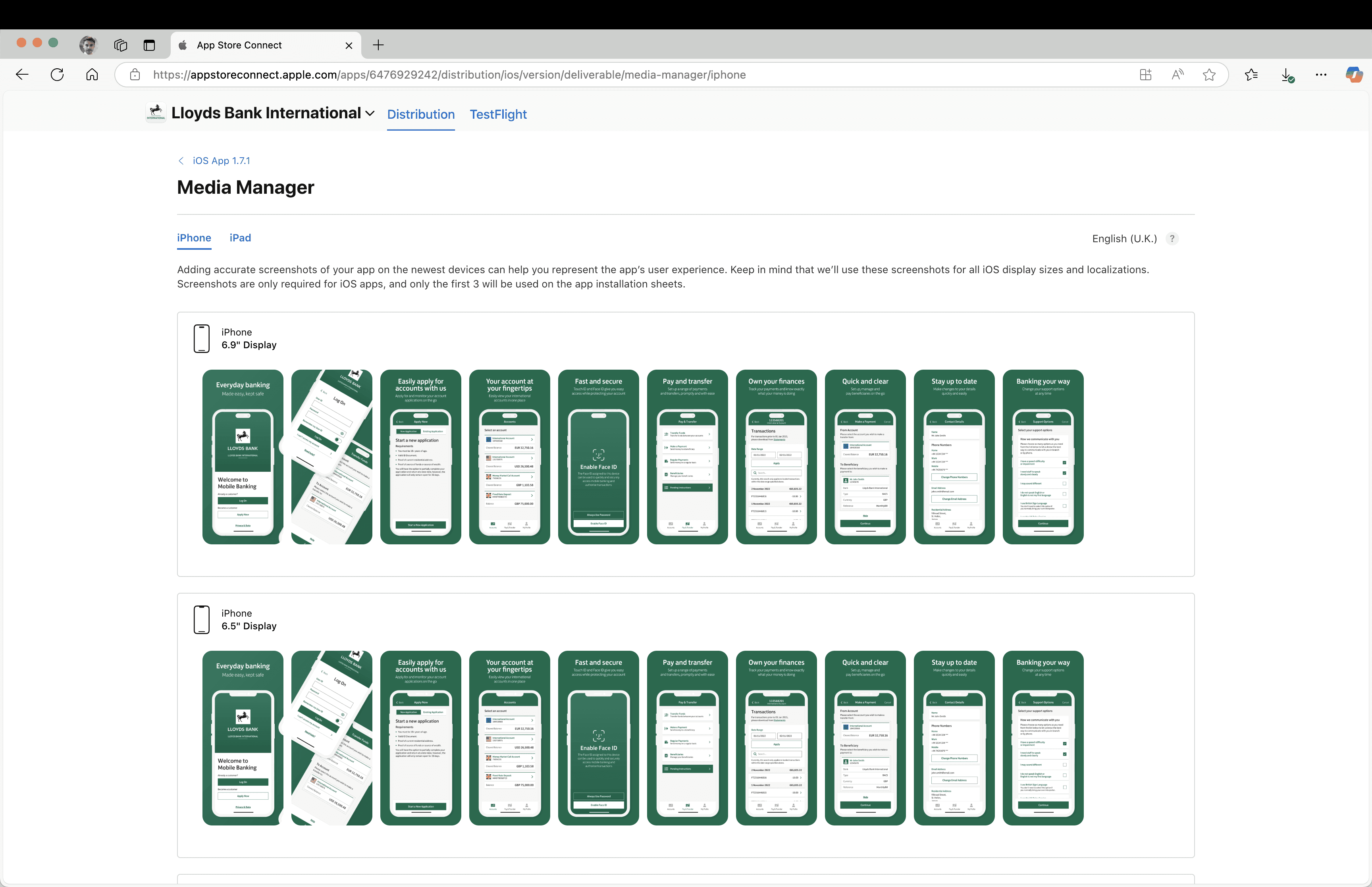Select 6.5" Pay and transfer screenshot
1372x887 pixels.
click(x=687, y=738)
